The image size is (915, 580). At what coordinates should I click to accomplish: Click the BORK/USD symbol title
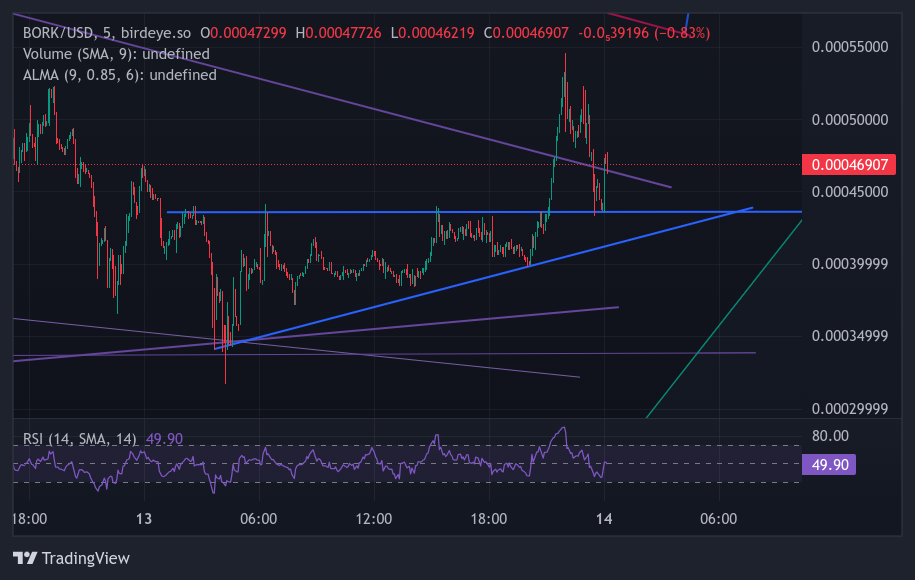coord(58,33)
